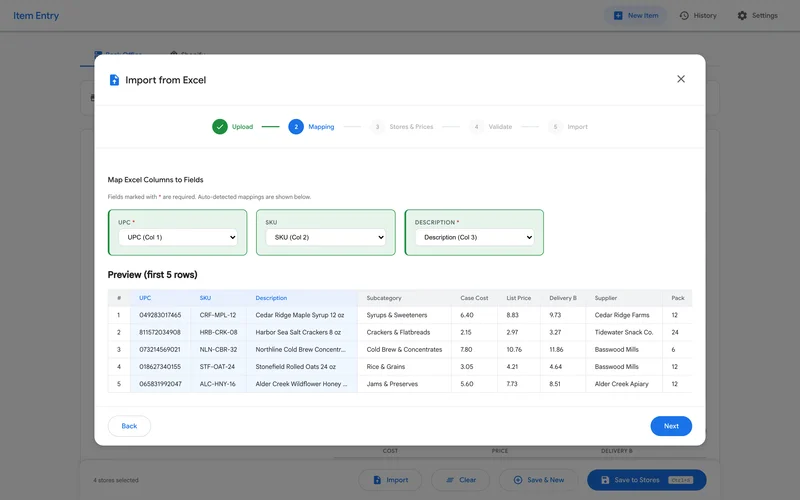Click UPC cell 073214569021
The width and height of the screenshot is (800, 500).
point(160,349)
